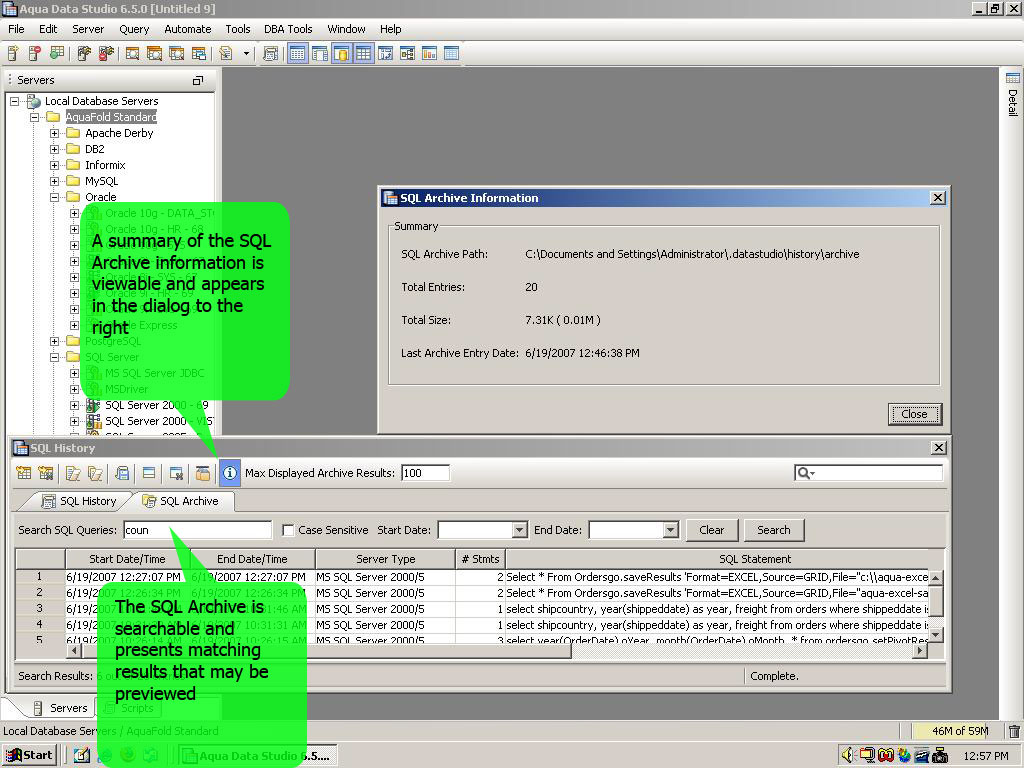The image size is (1024, 768).
Task: Open the End Date dropdown
Action: tap(671, 530)
